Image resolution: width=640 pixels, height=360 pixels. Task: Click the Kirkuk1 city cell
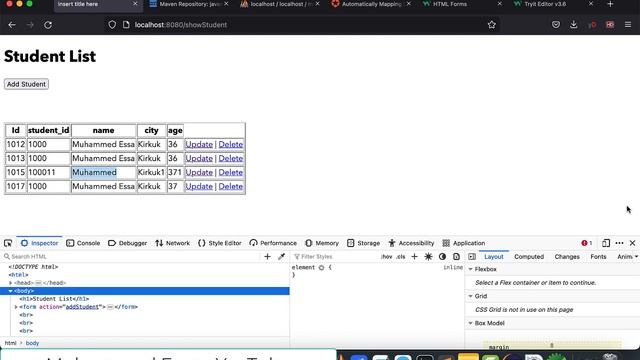click(151, 172)
